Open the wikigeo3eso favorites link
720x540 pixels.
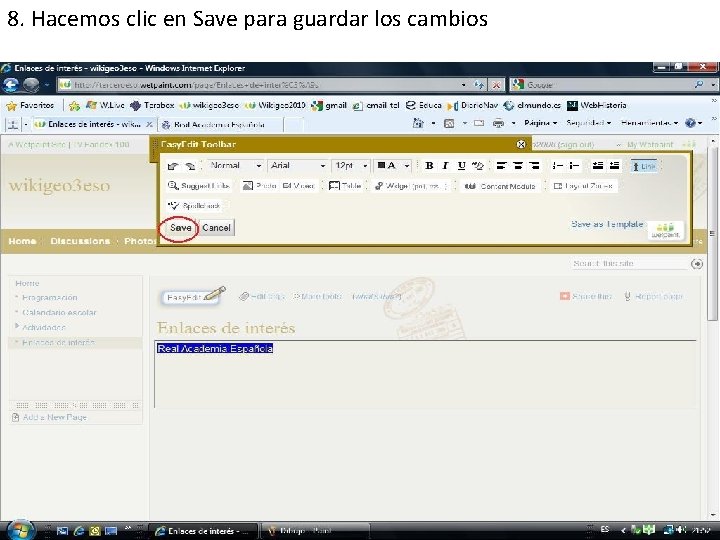click(209, 106)
